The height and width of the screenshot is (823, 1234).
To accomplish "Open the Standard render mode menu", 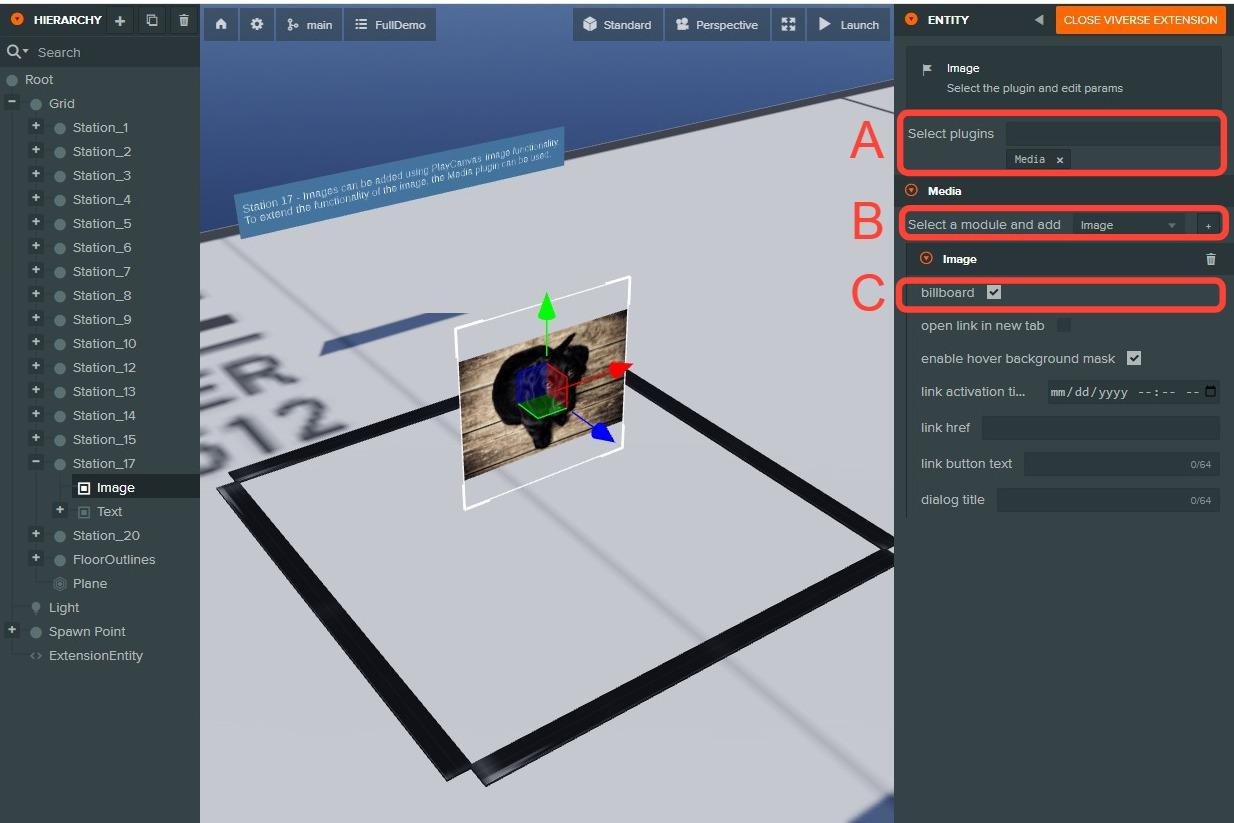I will (x=618, y=25).
